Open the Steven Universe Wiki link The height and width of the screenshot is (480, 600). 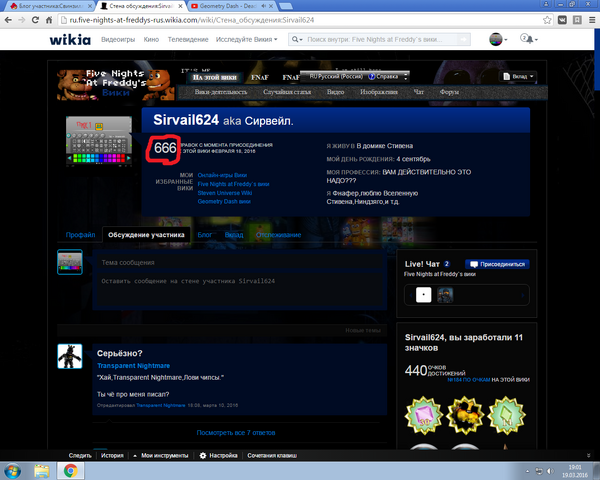[225, 193]
